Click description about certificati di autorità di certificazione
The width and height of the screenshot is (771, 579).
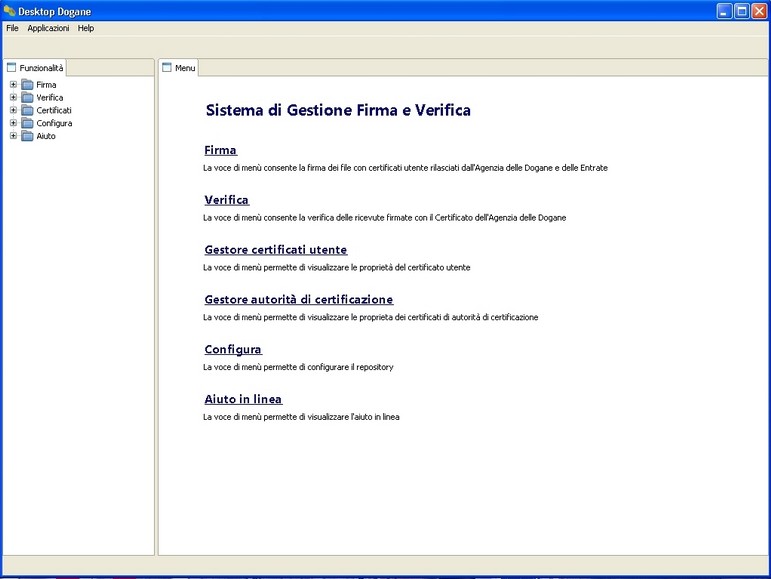371,317
